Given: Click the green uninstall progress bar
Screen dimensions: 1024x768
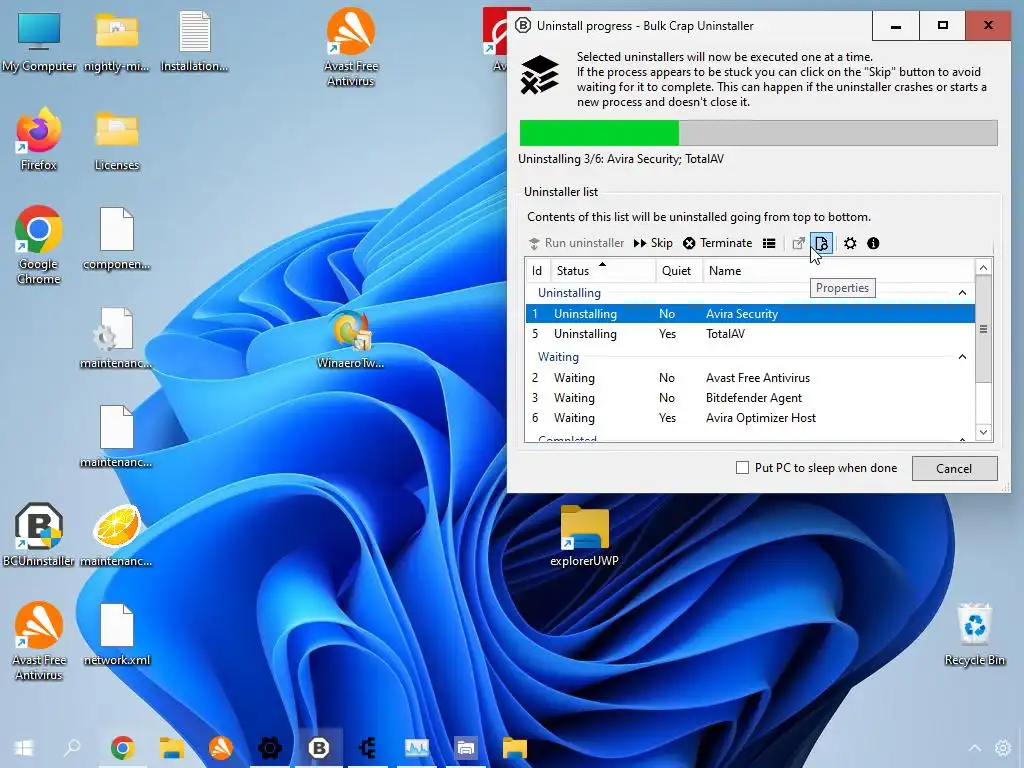Looking at the screenshot, I should click(x=758, y=133).
